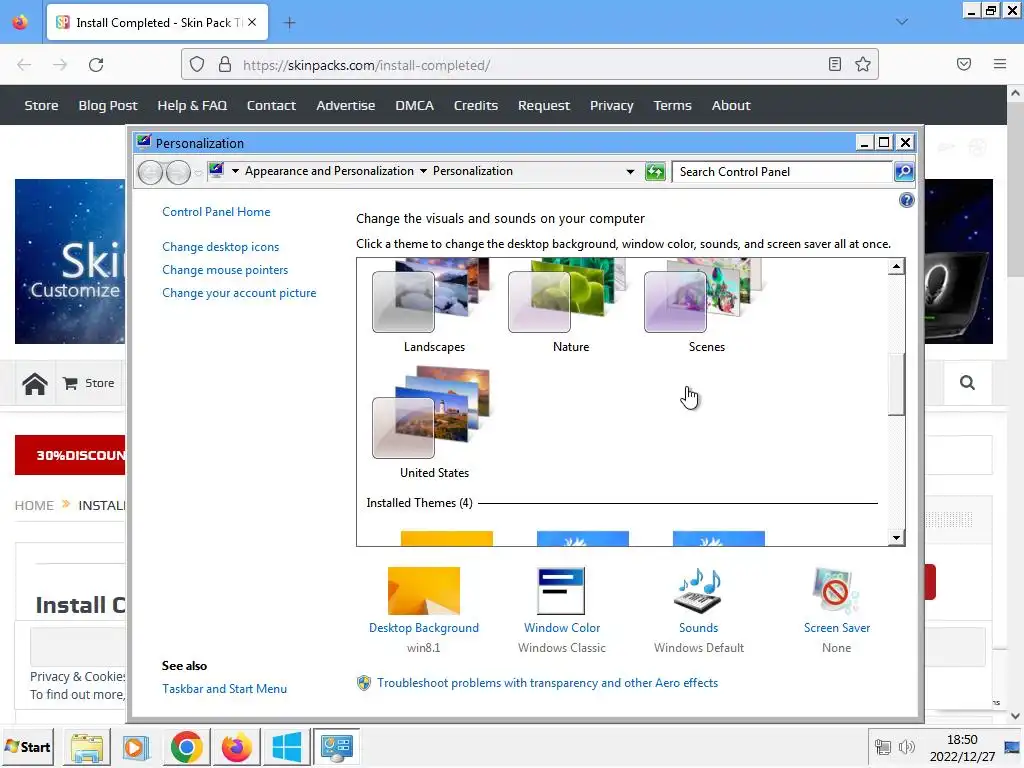Click the HOME breadcrumb on website
Screen dimensions: 1024x768
[x=34, y=505]
